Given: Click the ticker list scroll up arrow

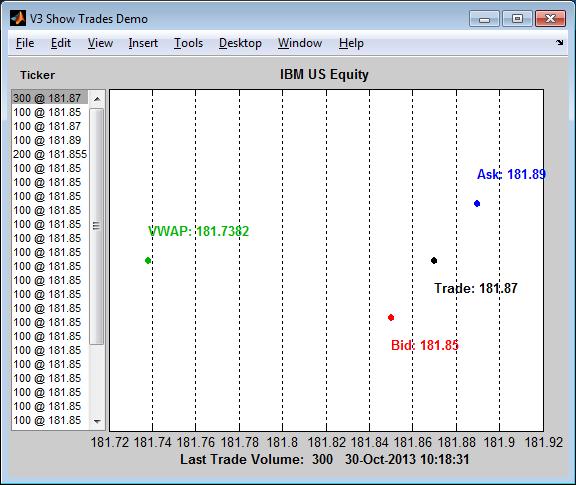Looking at the screenshot, I should point(97,99).
